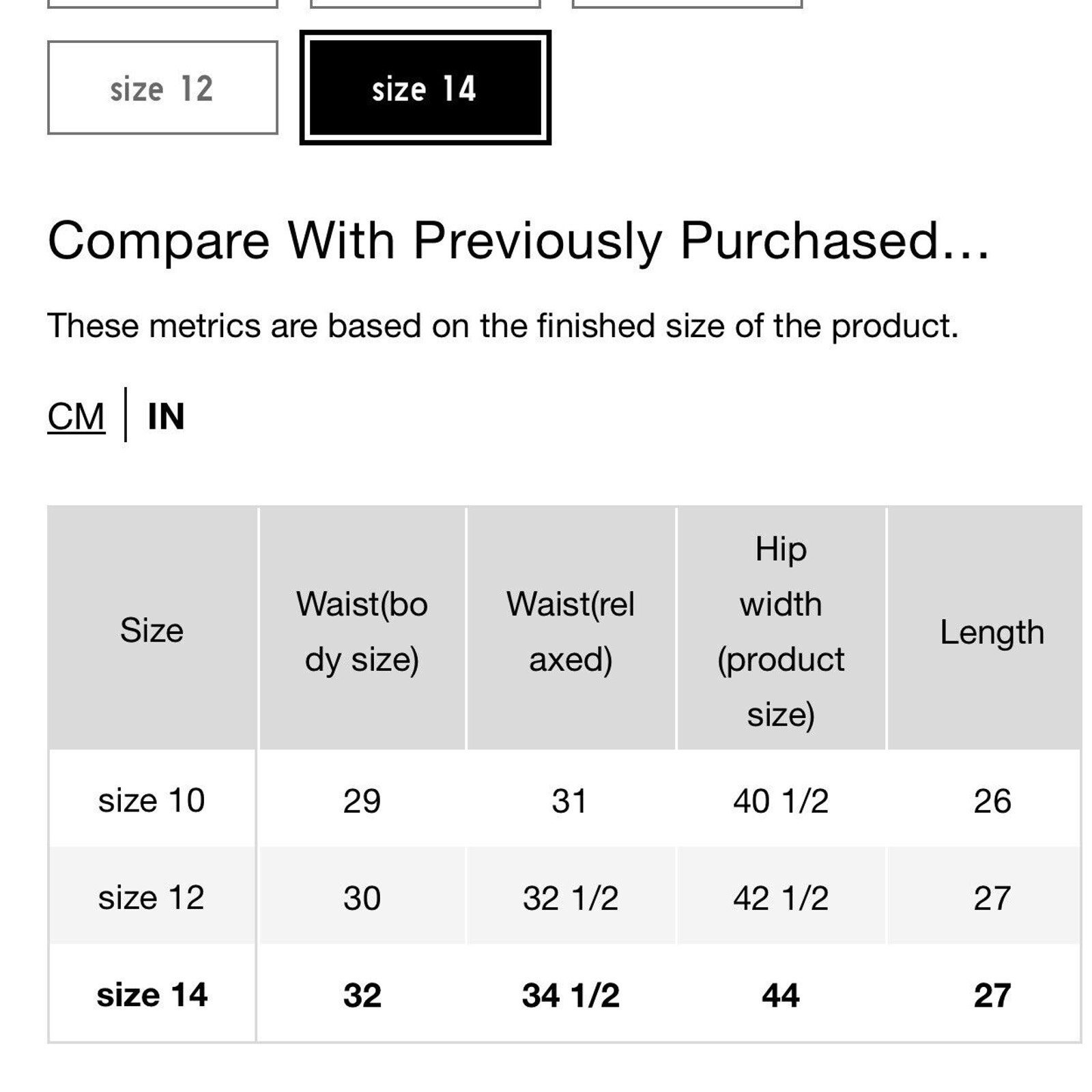The width and height of the screenshot is (1092, 1092).
Task: Click the Size column header
Action: click(152, 629)
